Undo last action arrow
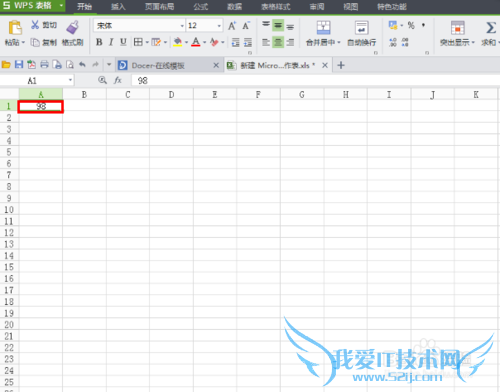Screen dimensions: 500x392 click(x=82, y=65)
